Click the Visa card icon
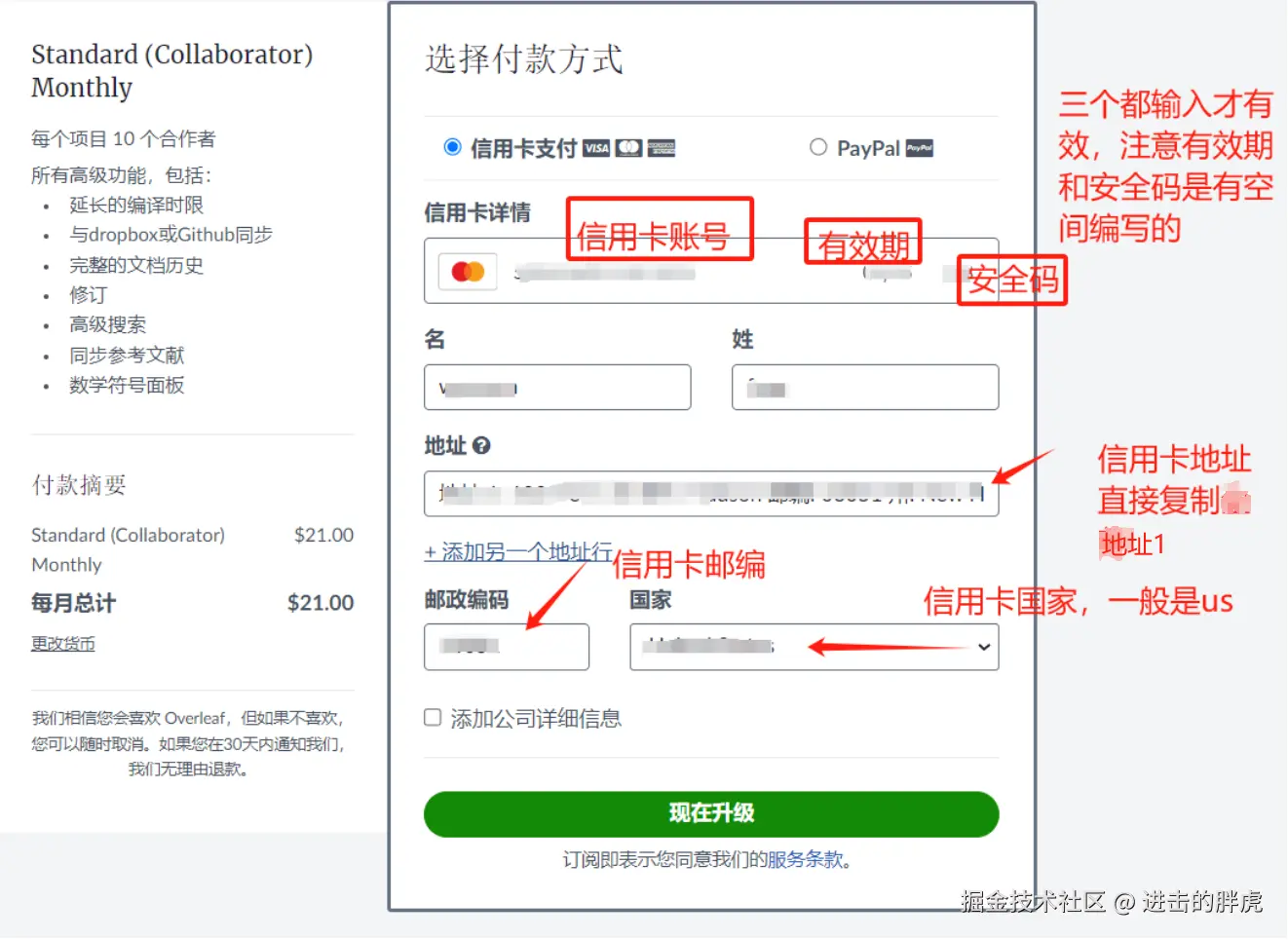 click(596, 148)
